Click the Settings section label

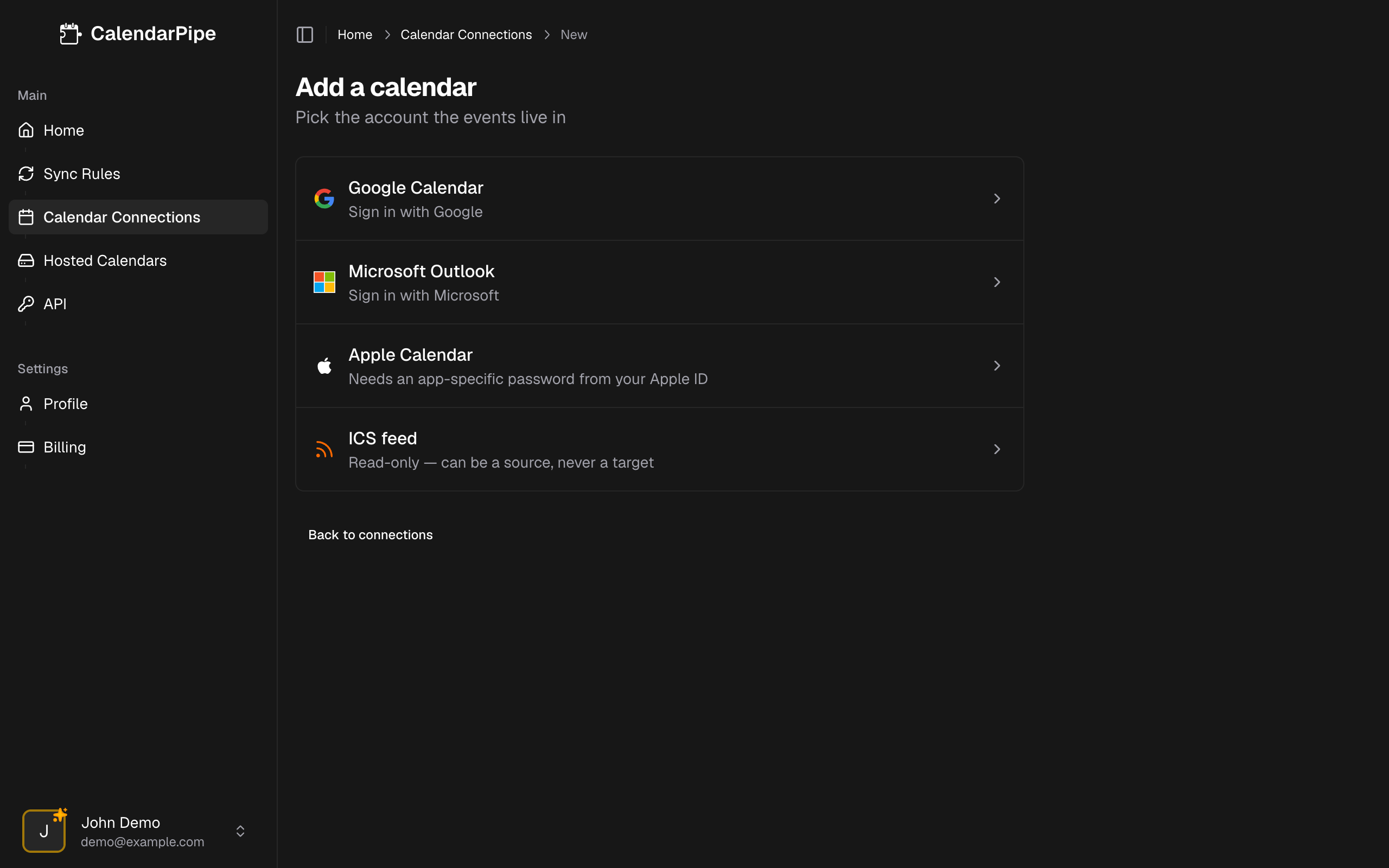coord(42,368)
